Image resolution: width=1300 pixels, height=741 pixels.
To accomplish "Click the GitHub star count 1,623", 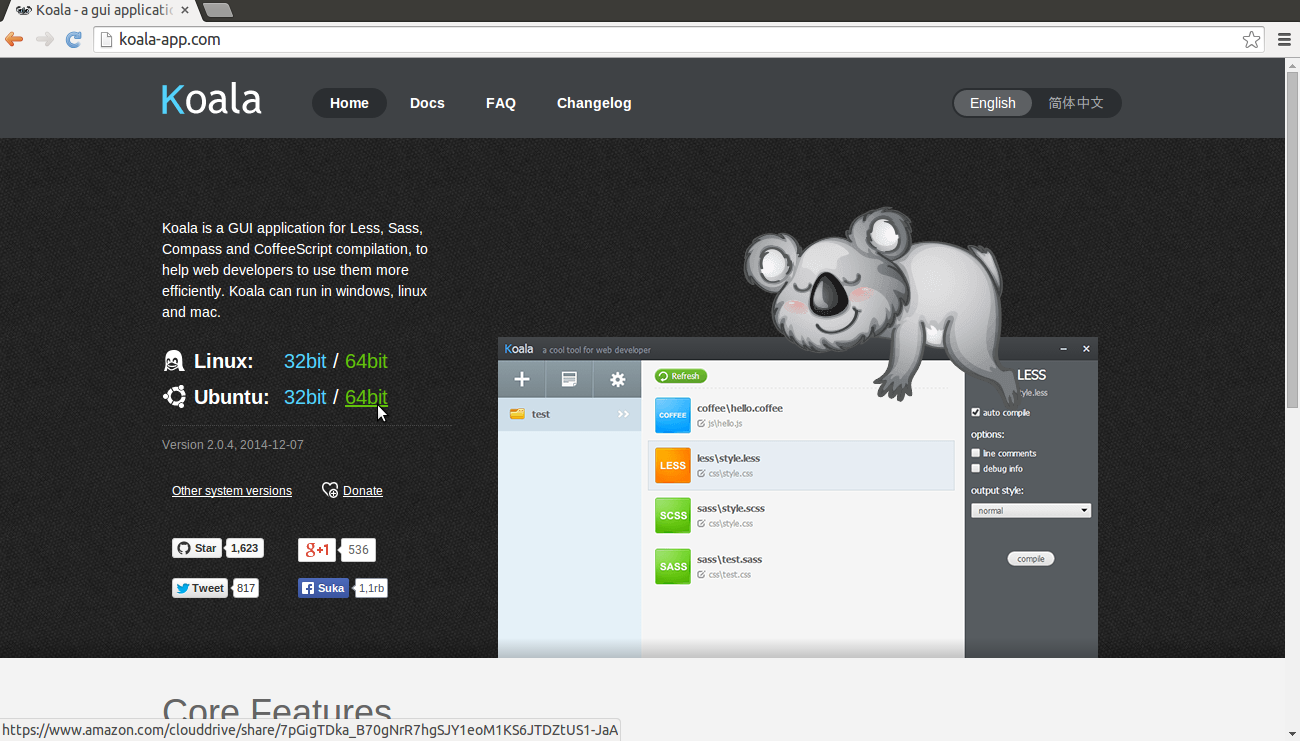I will pos(244,548).
